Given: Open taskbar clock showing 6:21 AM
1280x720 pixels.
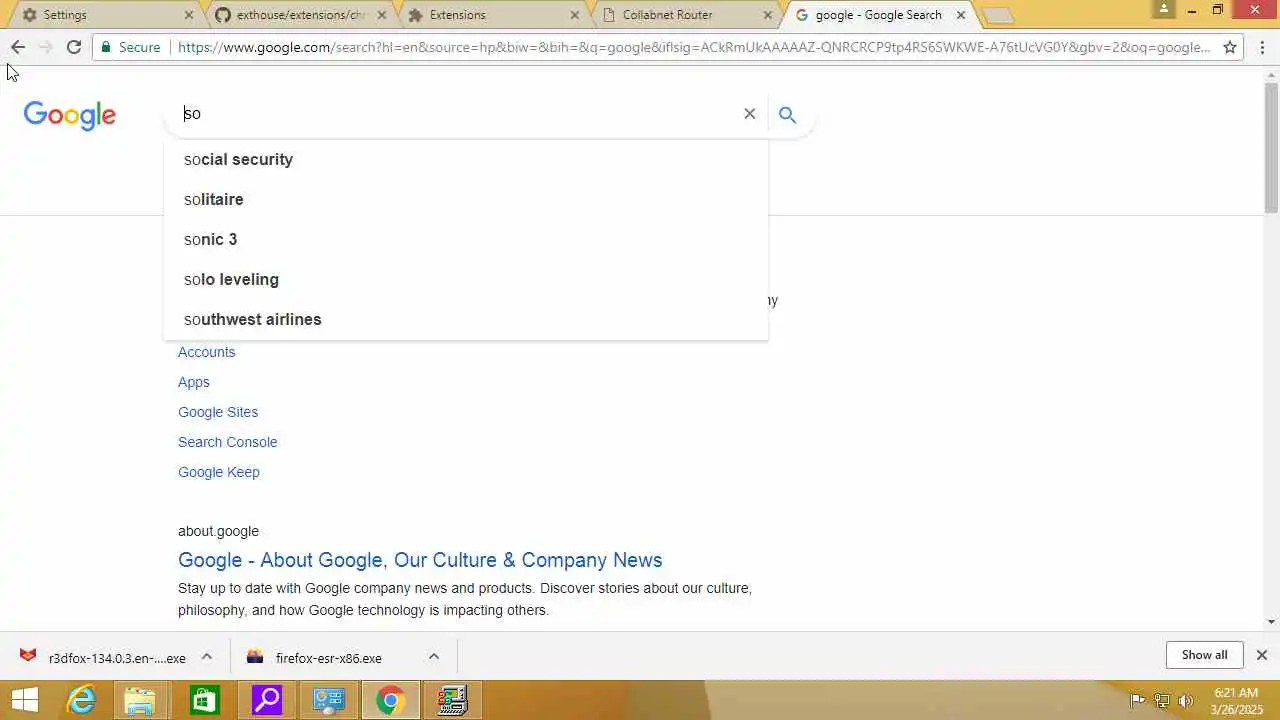Looking at the screenshot, I should (1235, 700).
